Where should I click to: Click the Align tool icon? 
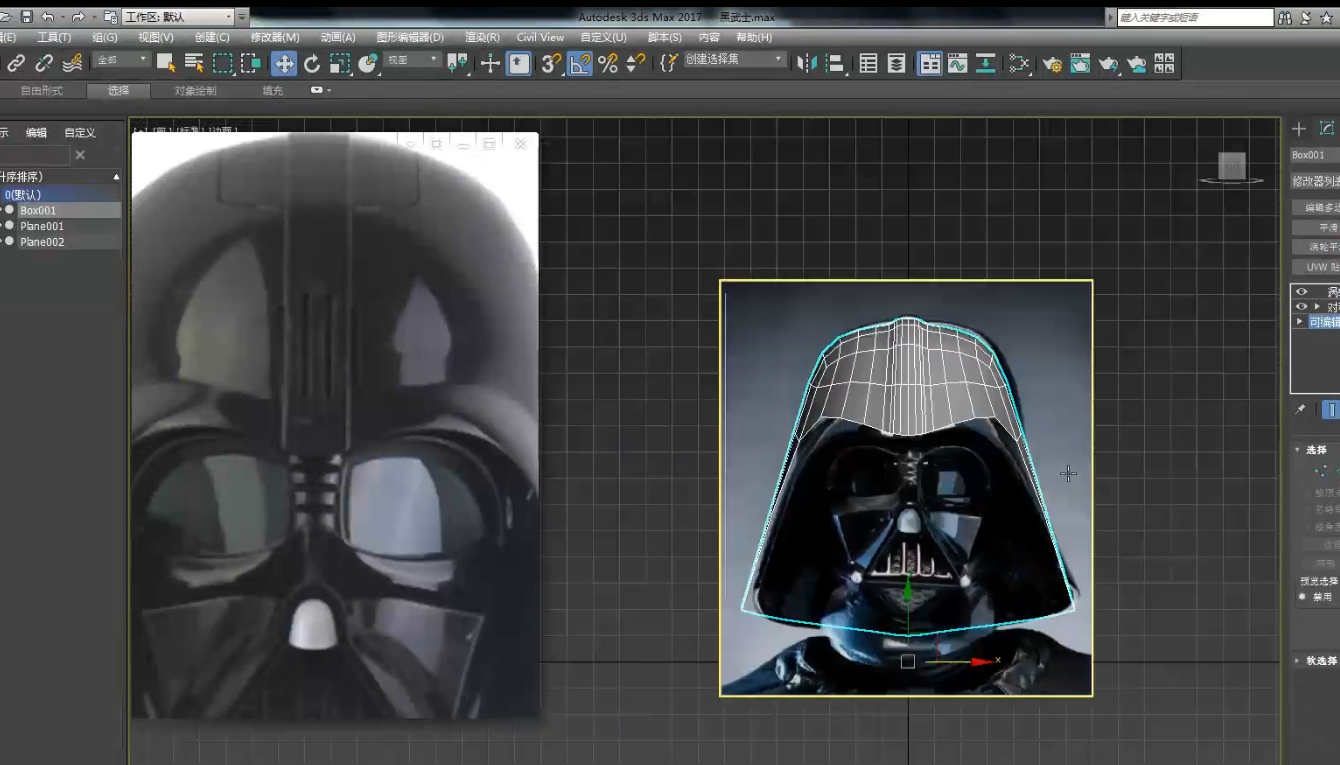pos(835,63)
